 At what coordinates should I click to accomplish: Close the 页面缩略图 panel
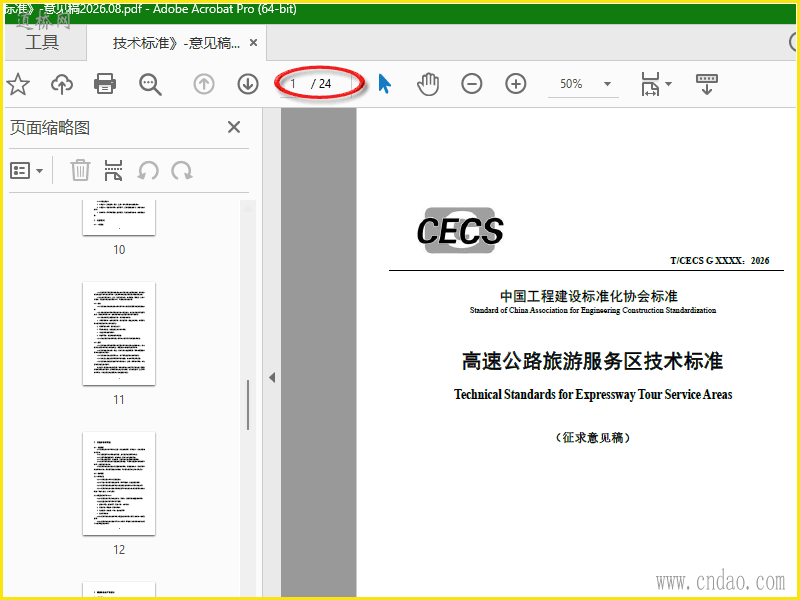(x=234, y=127)
